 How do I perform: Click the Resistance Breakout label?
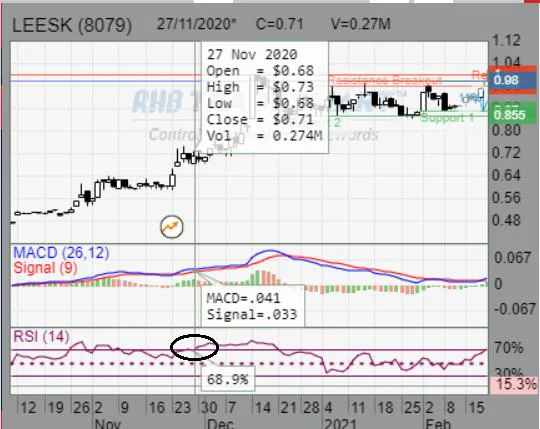tap(385, 80)
